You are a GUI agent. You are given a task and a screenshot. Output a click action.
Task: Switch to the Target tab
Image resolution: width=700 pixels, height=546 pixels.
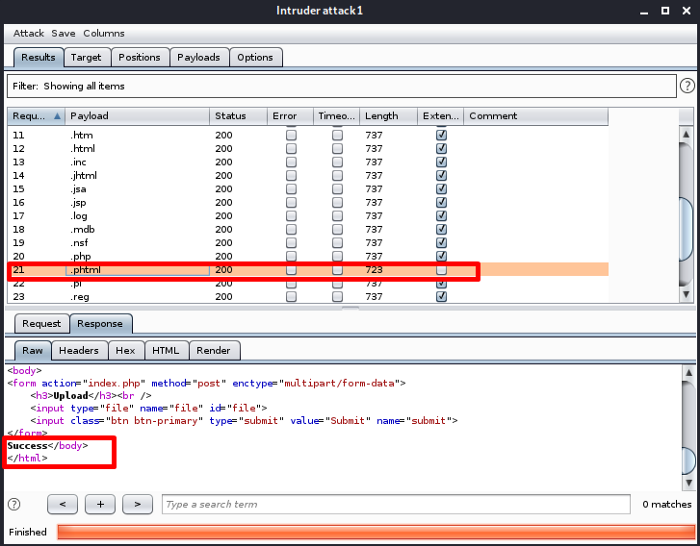(86, 58)
